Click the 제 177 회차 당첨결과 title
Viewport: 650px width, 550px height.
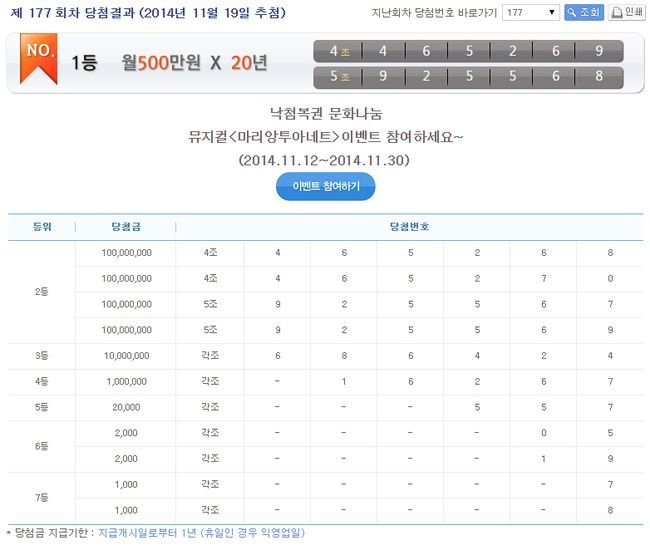click(x=146, y=13)
